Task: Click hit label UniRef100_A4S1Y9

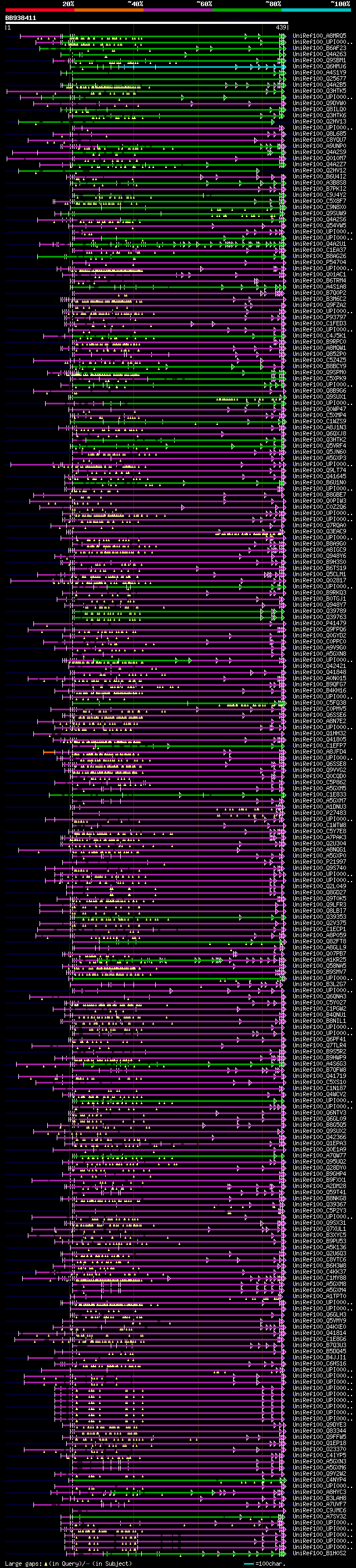Action: tap(319, 72)
